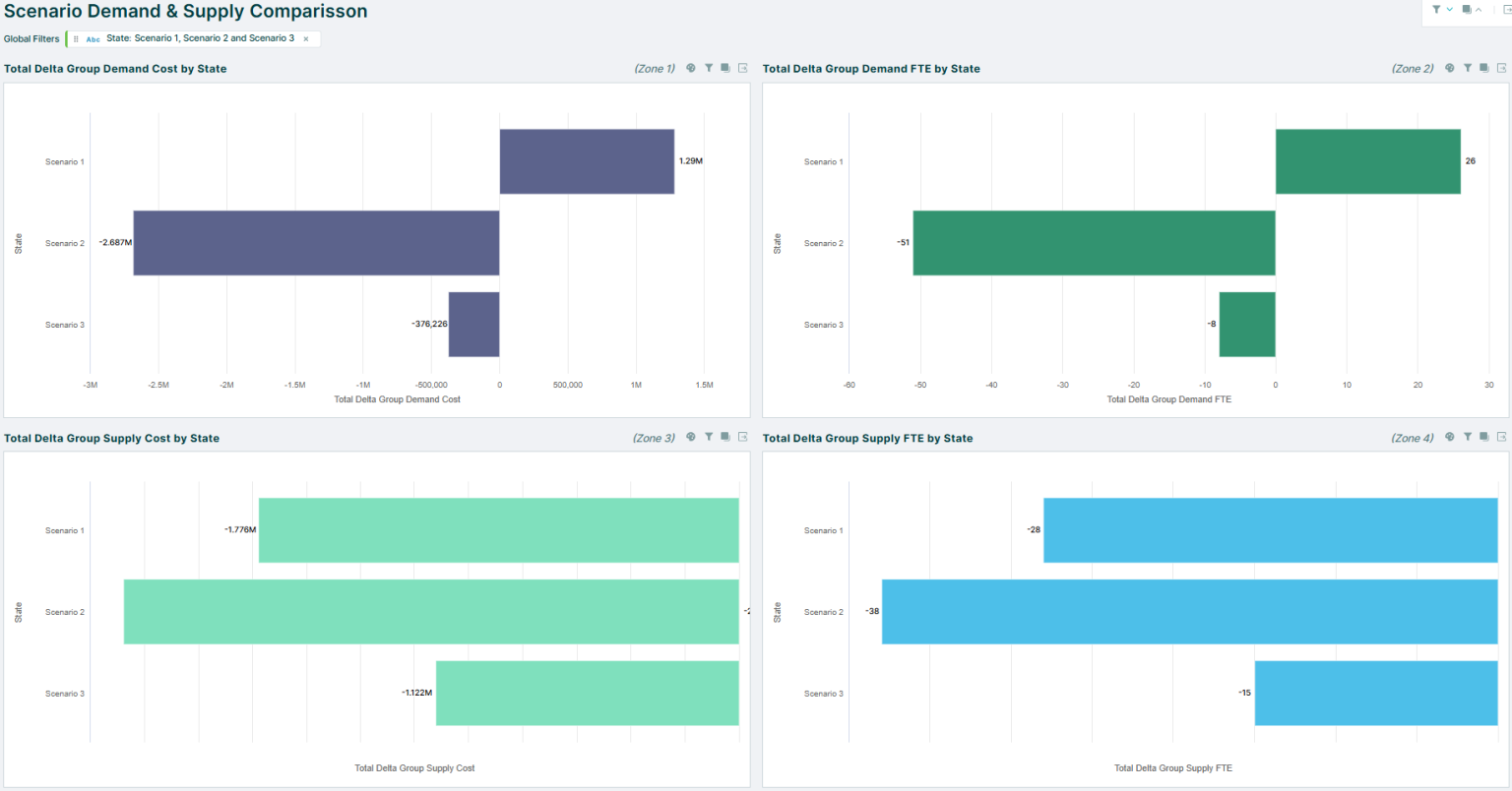
Task: Click the export icon in Zone 1 header
Action: [x=742, y=68]
